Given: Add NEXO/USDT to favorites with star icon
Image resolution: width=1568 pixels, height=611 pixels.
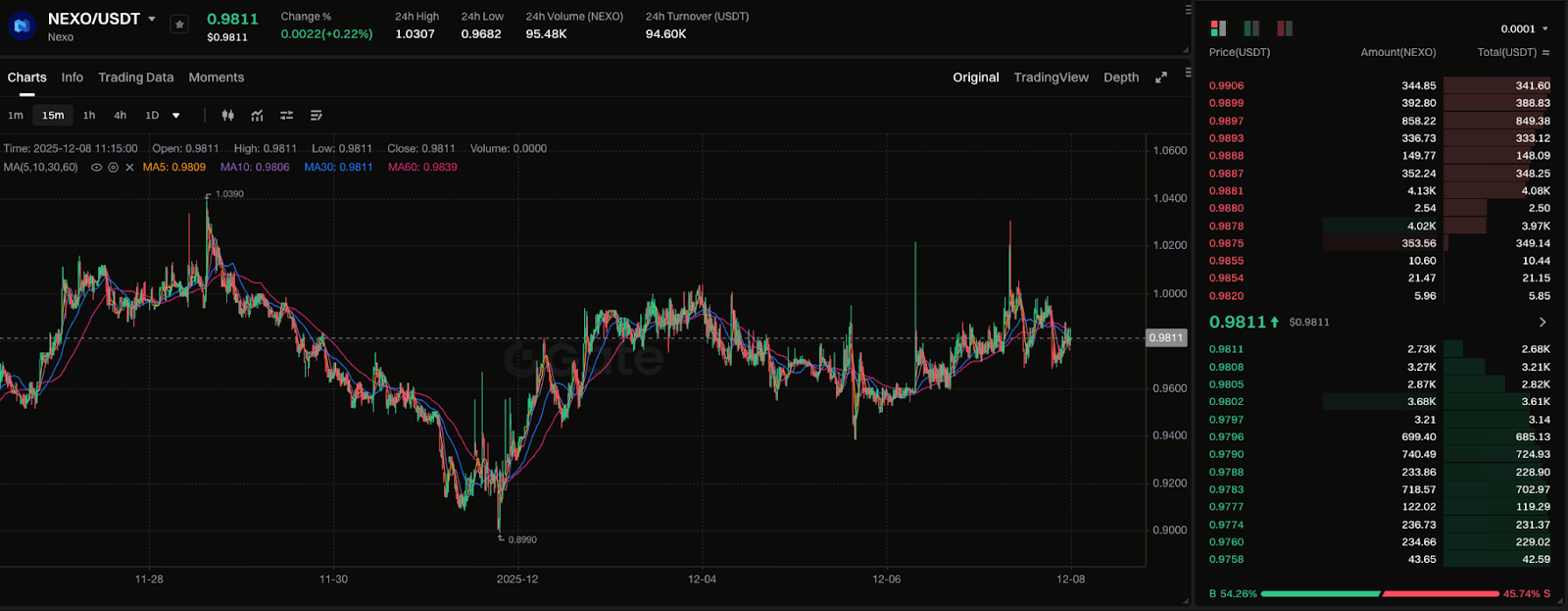Looking at the screenshot, I should coord(179,25).
